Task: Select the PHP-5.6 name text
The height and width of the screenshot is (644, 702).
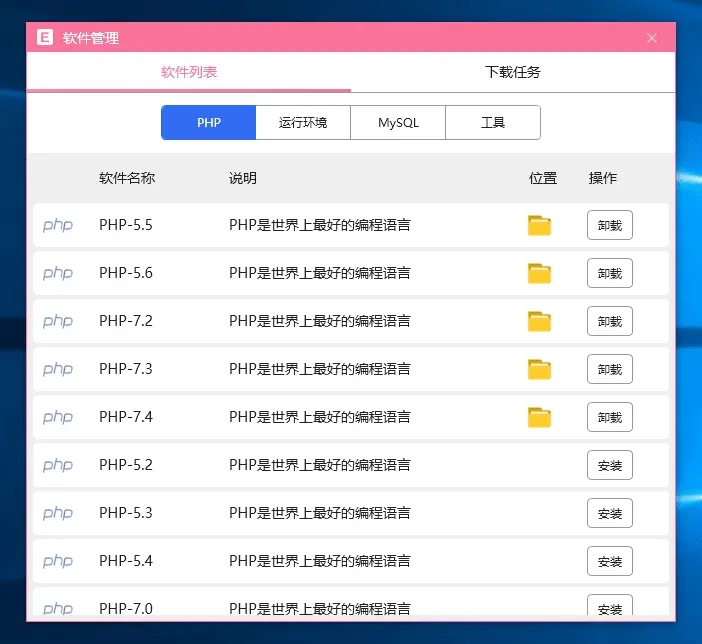Action: point(126,273)
